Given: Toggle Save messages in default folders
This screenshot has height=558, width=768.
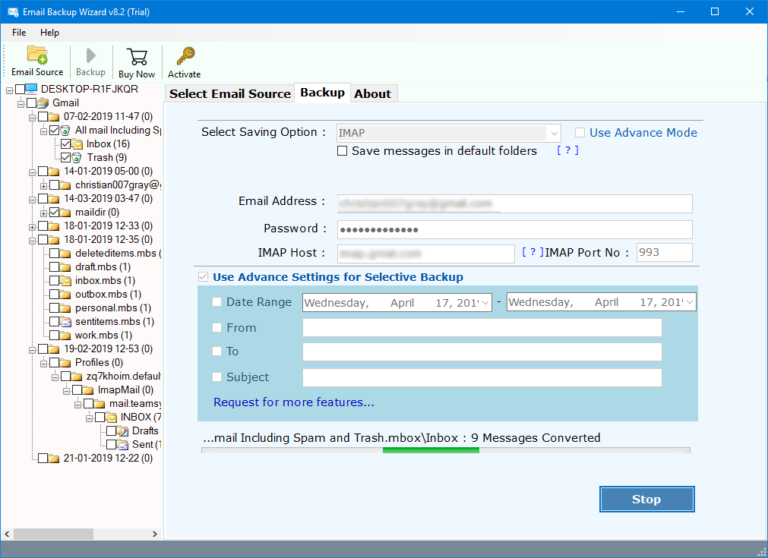Looking at the screenshot, I should [343, 152].
